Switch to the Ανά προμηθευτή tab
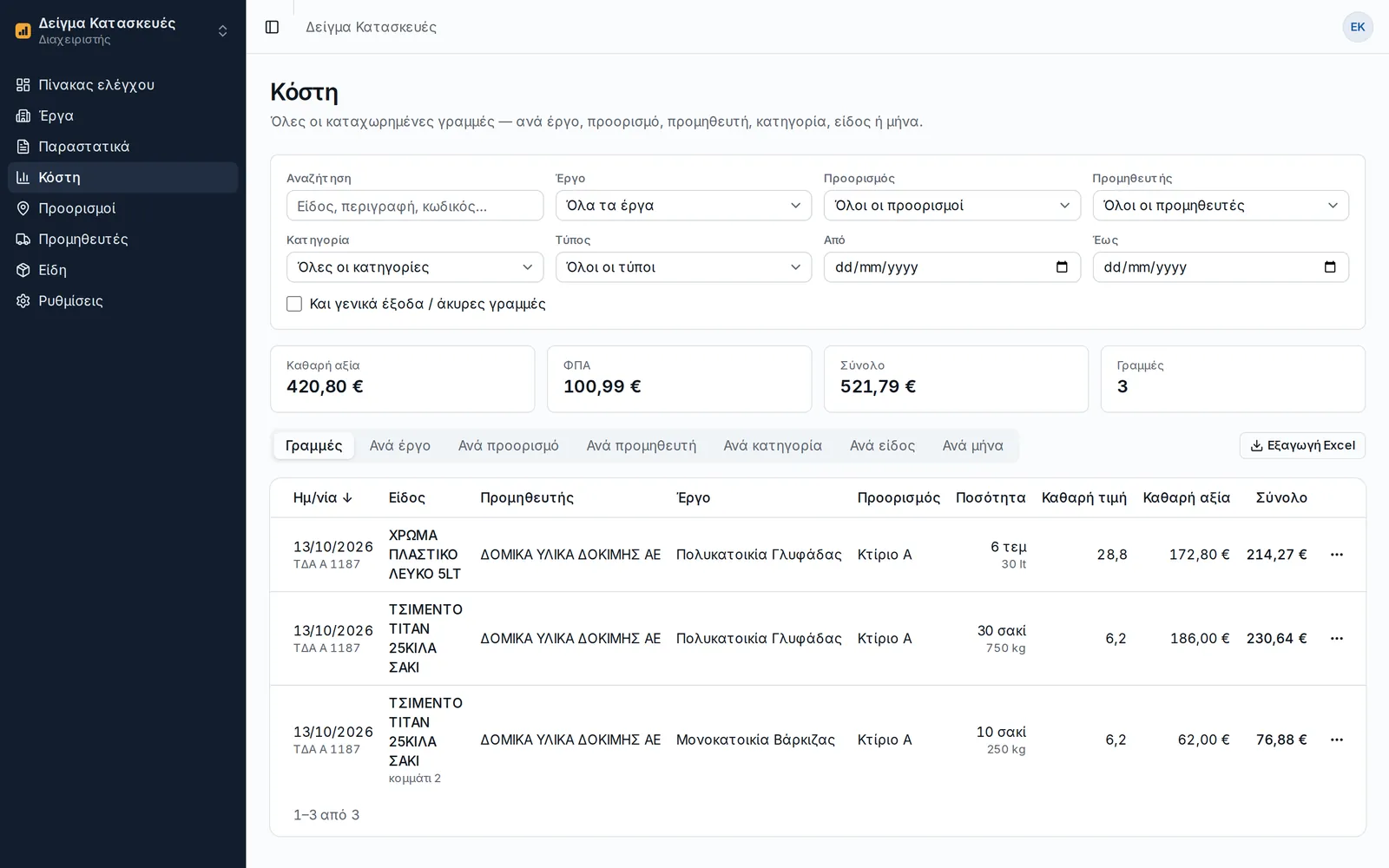The image size is (1389, 868). [642, 445]
